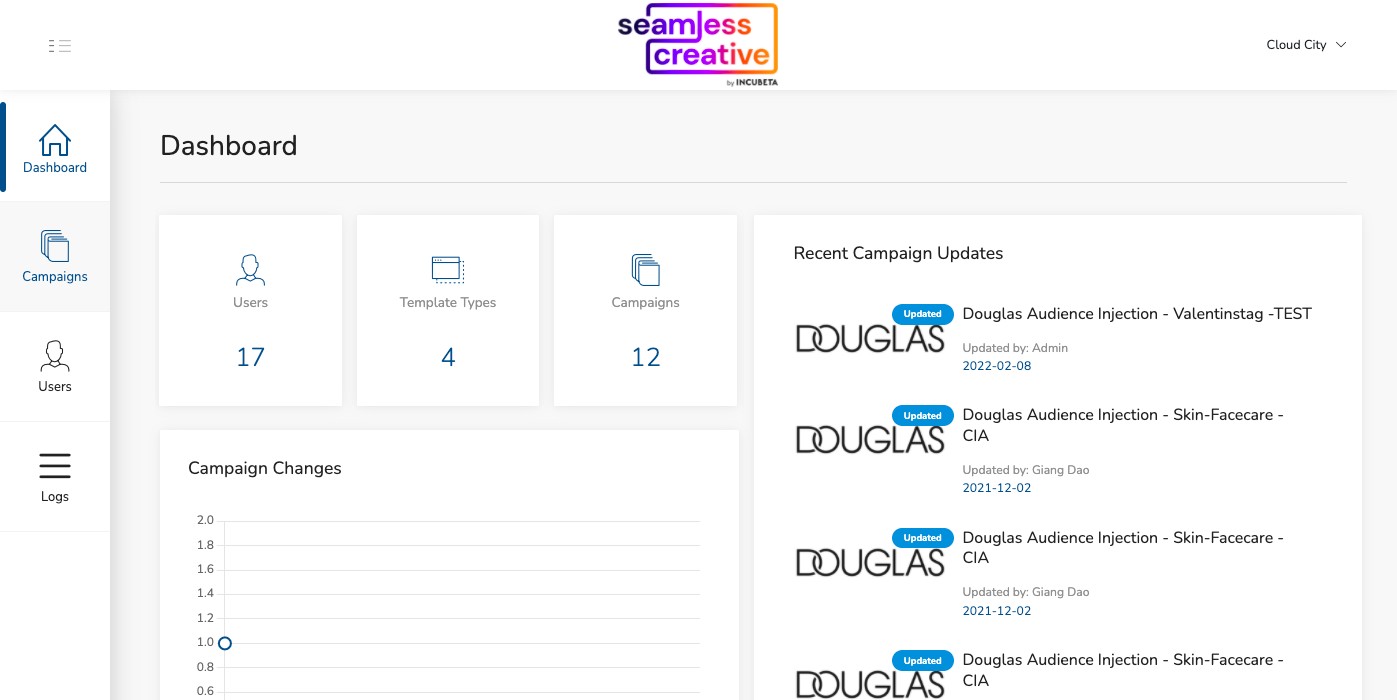Open Campaigns from the sidebar

coord(55,256)
